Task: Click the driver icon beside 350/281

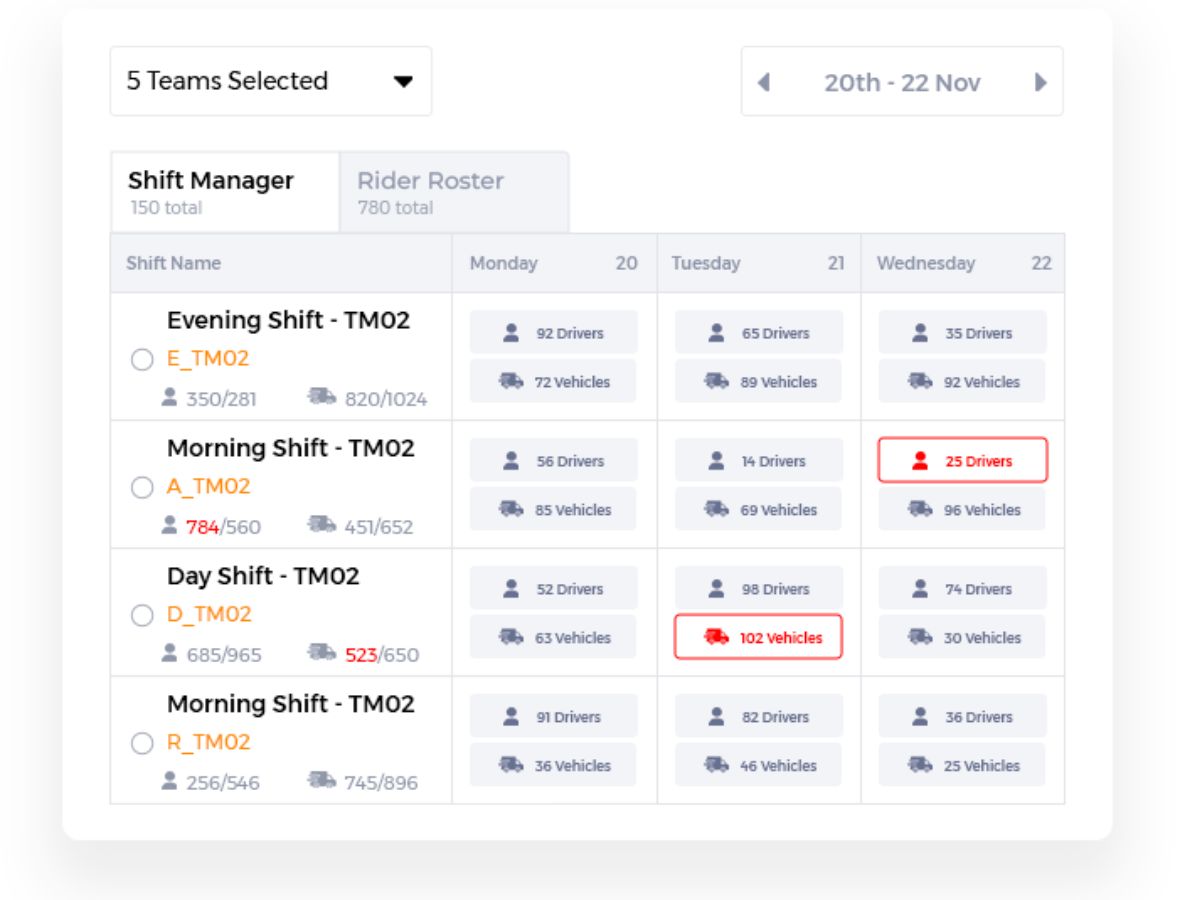Action: [x=170, y=398]
